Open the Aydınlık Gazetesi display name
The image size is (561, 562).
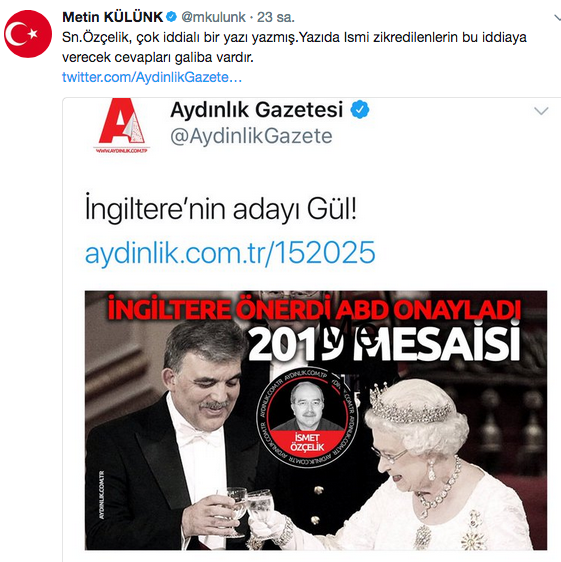click(257, 110)
